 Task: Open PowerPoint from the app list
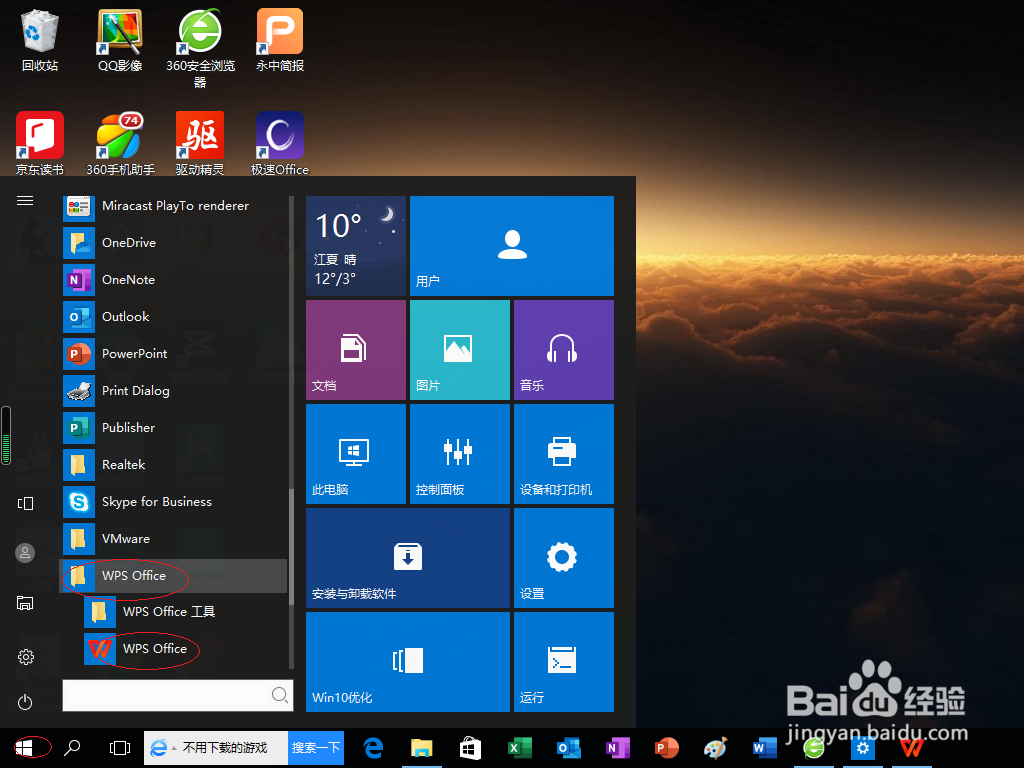tap(175, 353)
